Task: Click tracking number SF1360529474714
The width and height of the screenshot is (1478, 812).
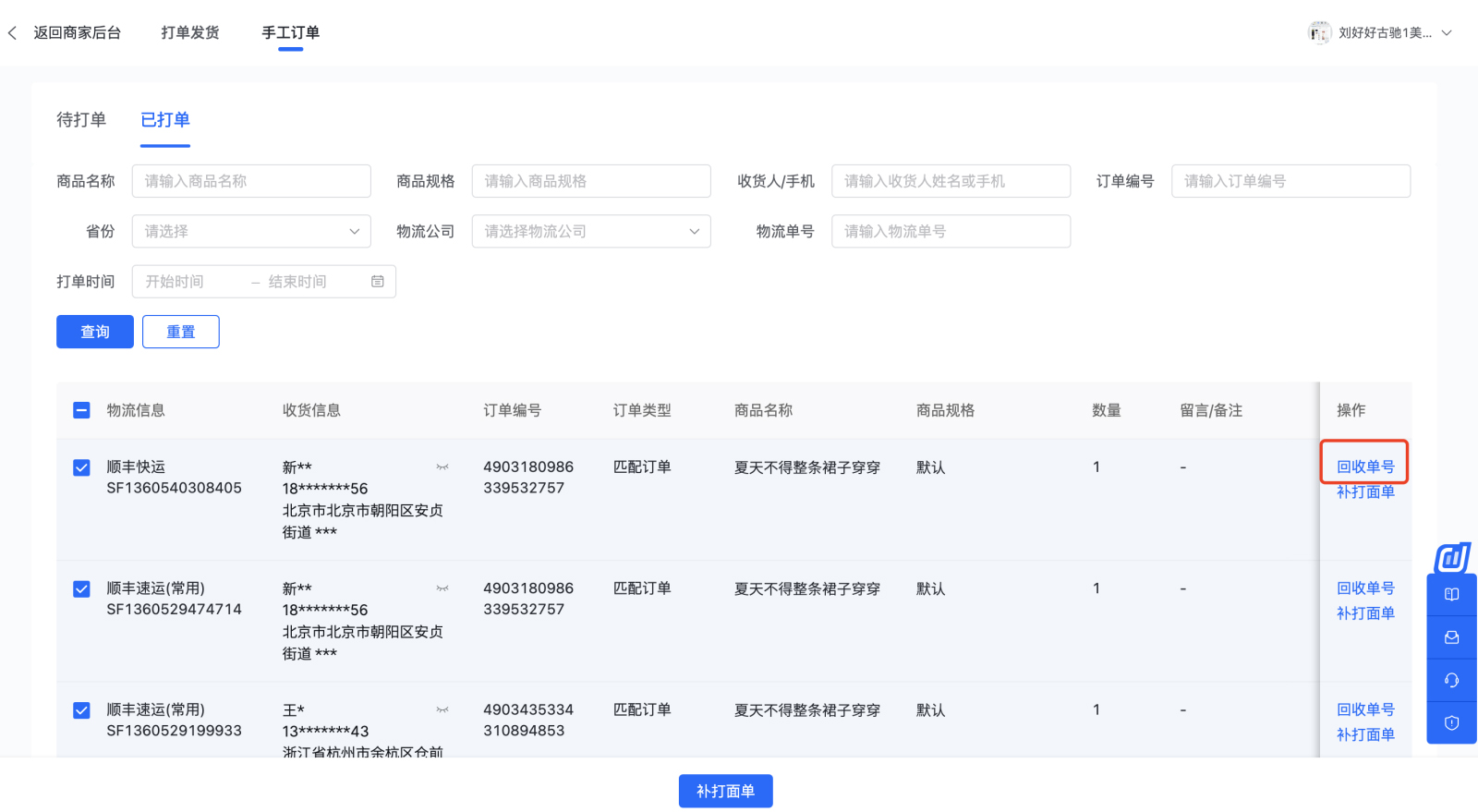Action: (174, 609)
